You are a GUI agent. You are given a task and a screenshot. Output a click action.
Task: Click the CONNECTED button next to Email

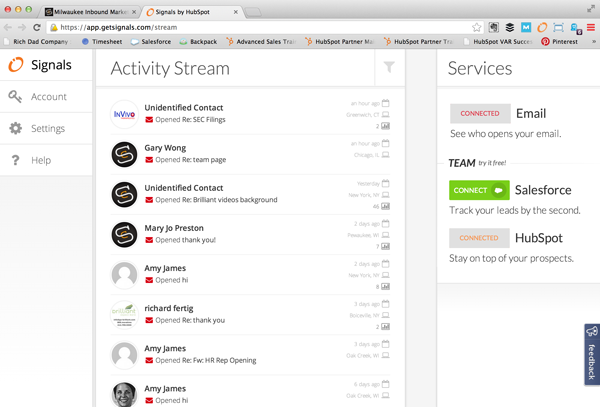click(x=480, y=114)
